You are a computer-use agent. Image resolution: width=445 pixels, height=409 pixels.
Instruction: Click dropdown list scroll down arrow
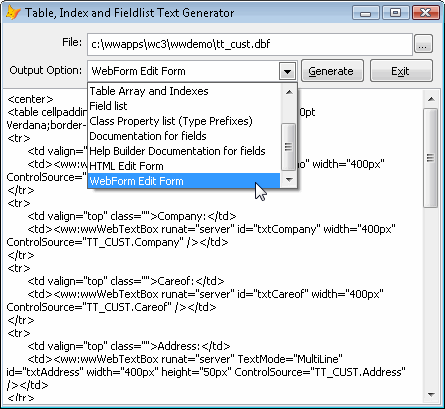(x=289, y=180)
